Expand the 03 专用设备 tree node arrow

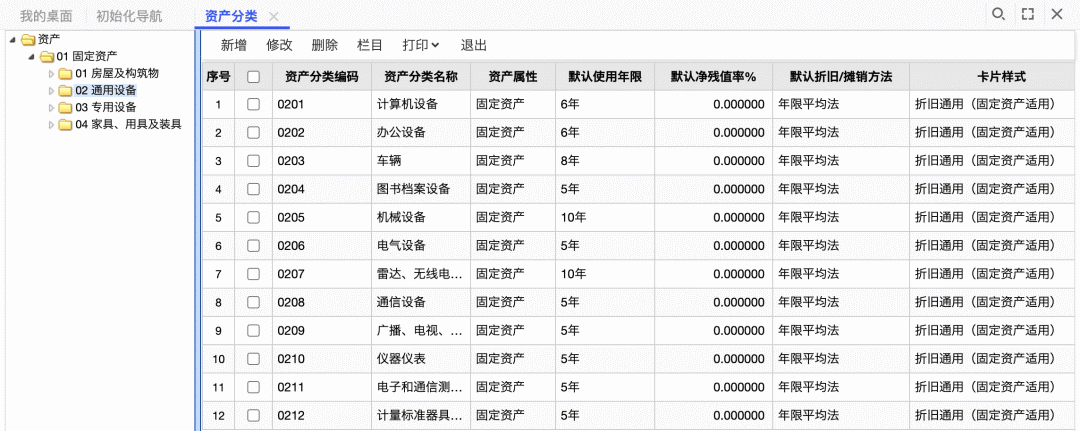[x=50, y=107]
